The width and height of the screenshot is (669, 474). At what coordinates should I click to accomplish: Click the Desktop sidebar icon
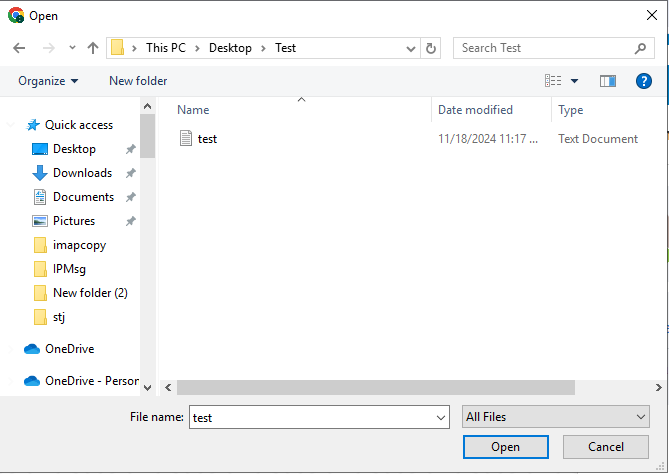point(40,149)
